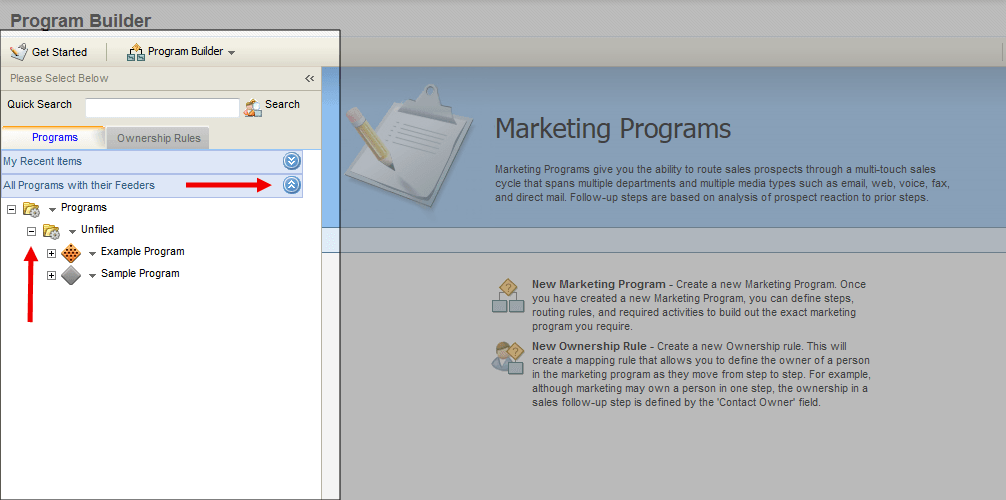Screen dimensions: 1006x500
Task: Click the Programs folder icon
Action: pyautogui.click(x=31, y=209)
